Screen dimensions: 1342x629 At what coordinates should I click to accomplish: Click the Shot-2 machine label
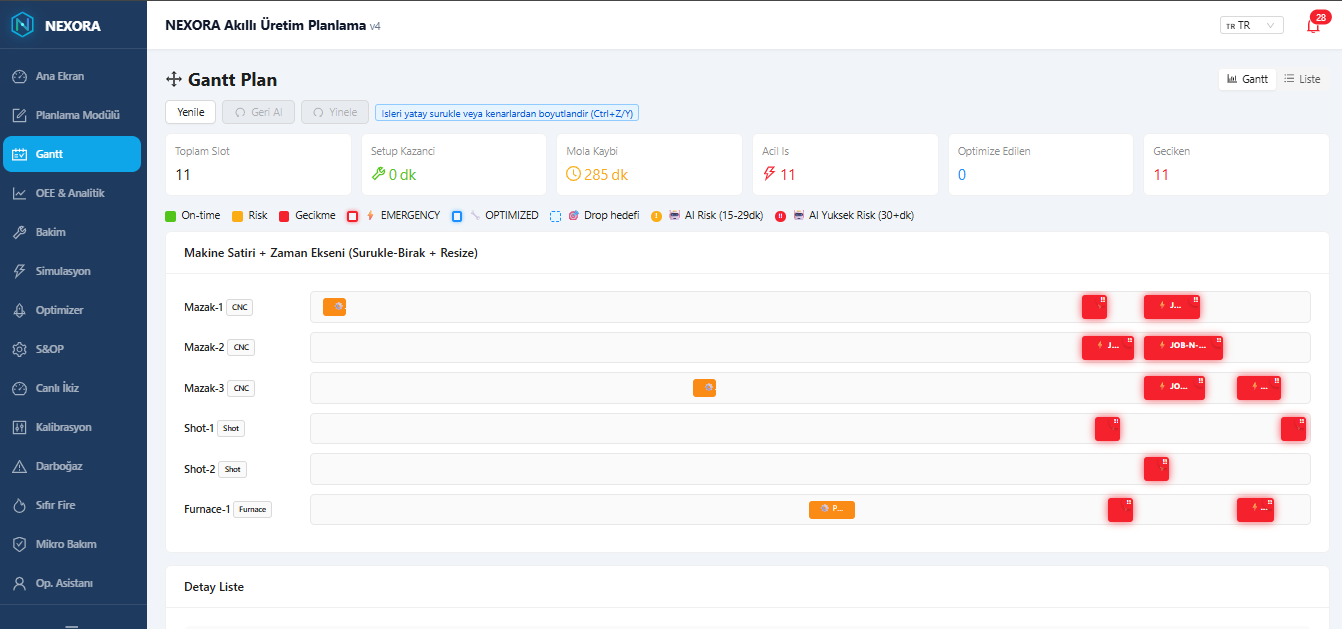(200, 469)
